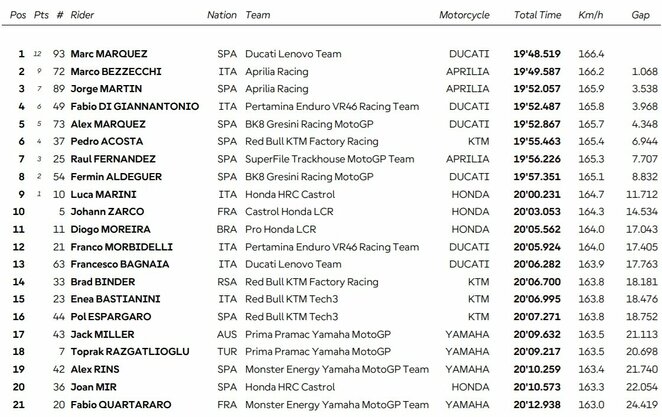Open Marco BEZZECCHI rider entry
The image size is (662, 417).
tap(116, 72)
